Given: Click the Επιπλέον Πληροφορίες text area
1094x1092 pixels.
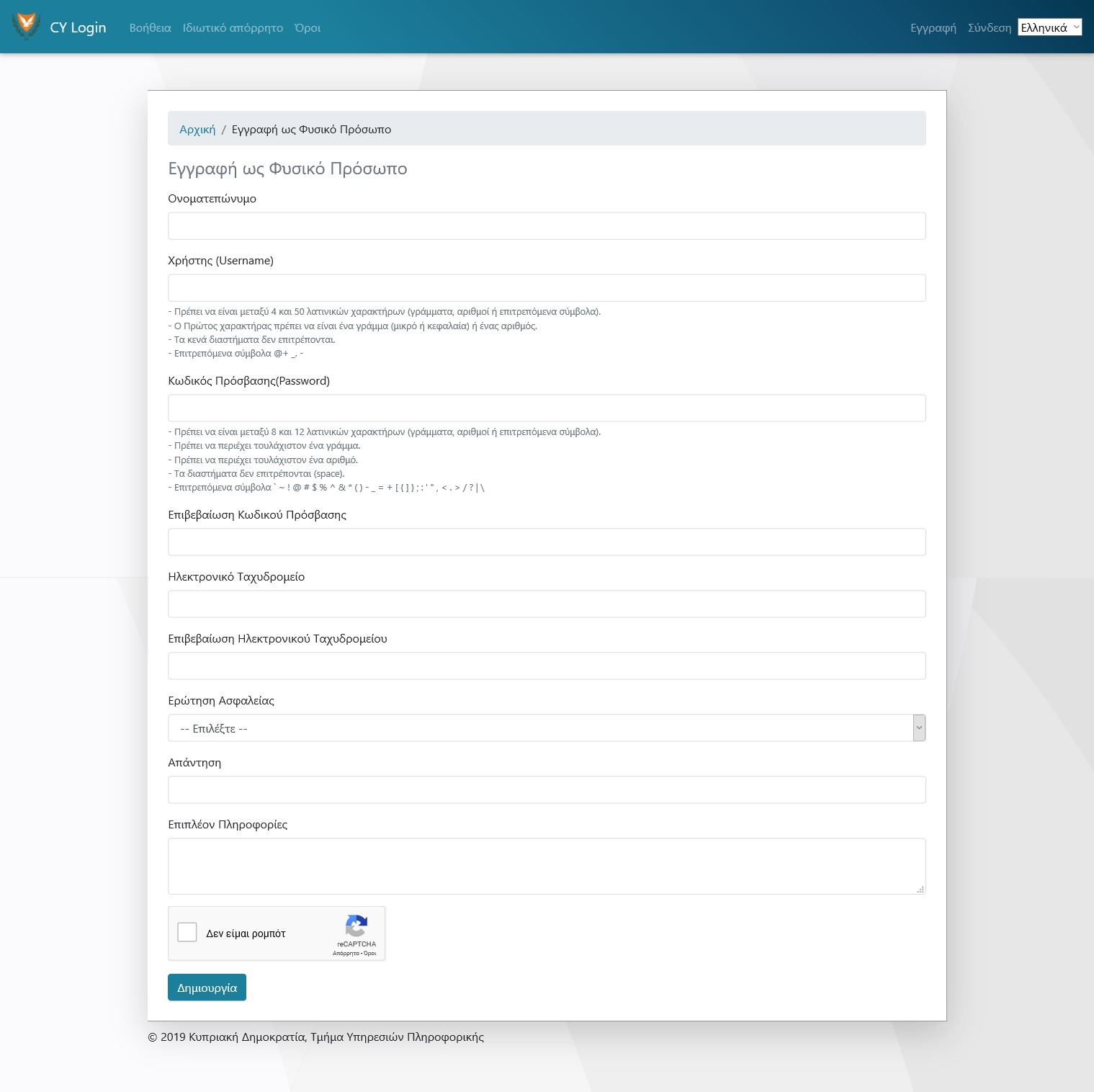Looking at the screenshot, I should pyautogui.click(x=546, y=866).
